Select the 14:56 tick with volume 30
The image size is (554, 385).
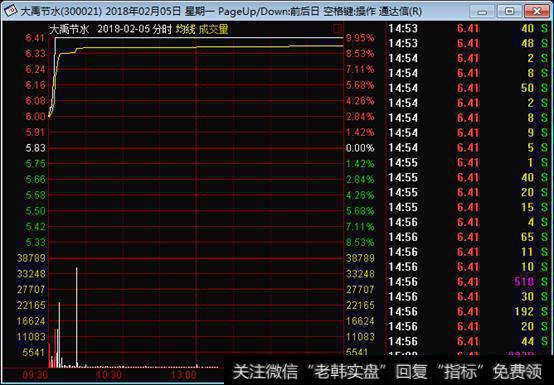coord(468,296)
